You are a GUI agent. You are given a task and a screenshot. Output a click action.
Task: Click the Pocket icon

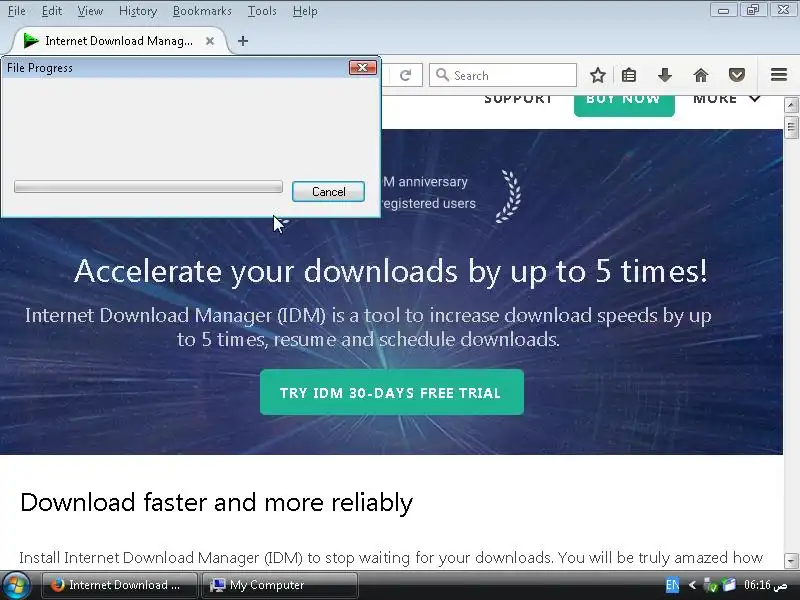click(x=736, y=76)
